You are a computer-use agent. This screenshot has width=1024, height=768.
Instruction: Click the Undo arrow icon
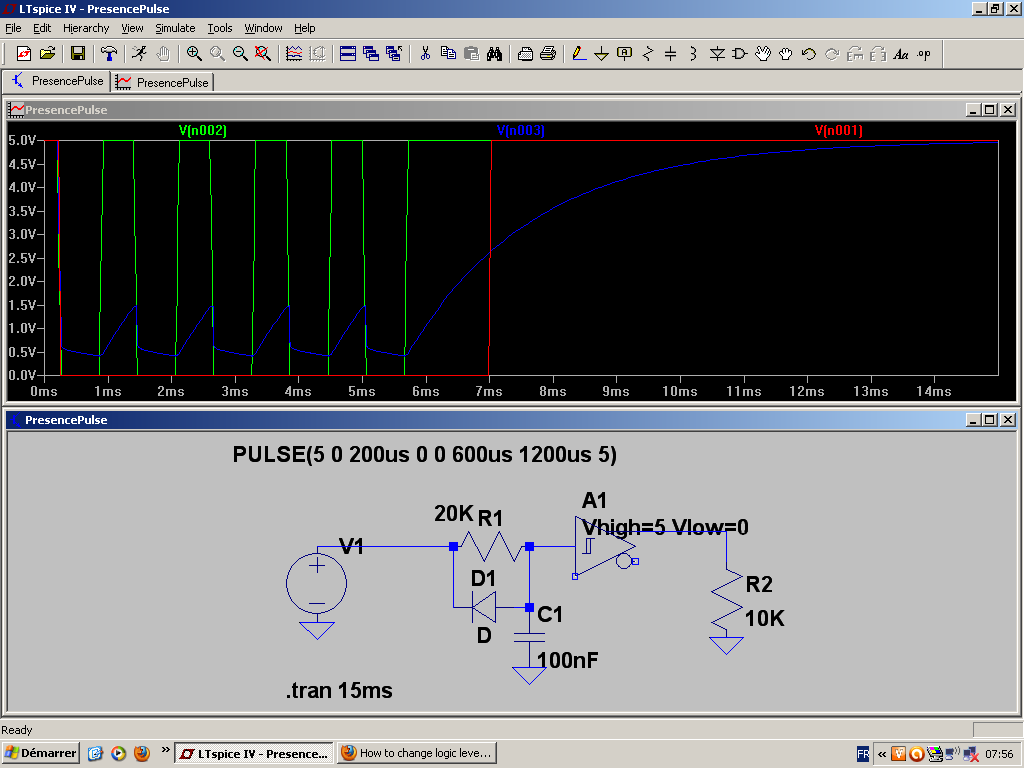pyautogui.click(x=808, y=54)
